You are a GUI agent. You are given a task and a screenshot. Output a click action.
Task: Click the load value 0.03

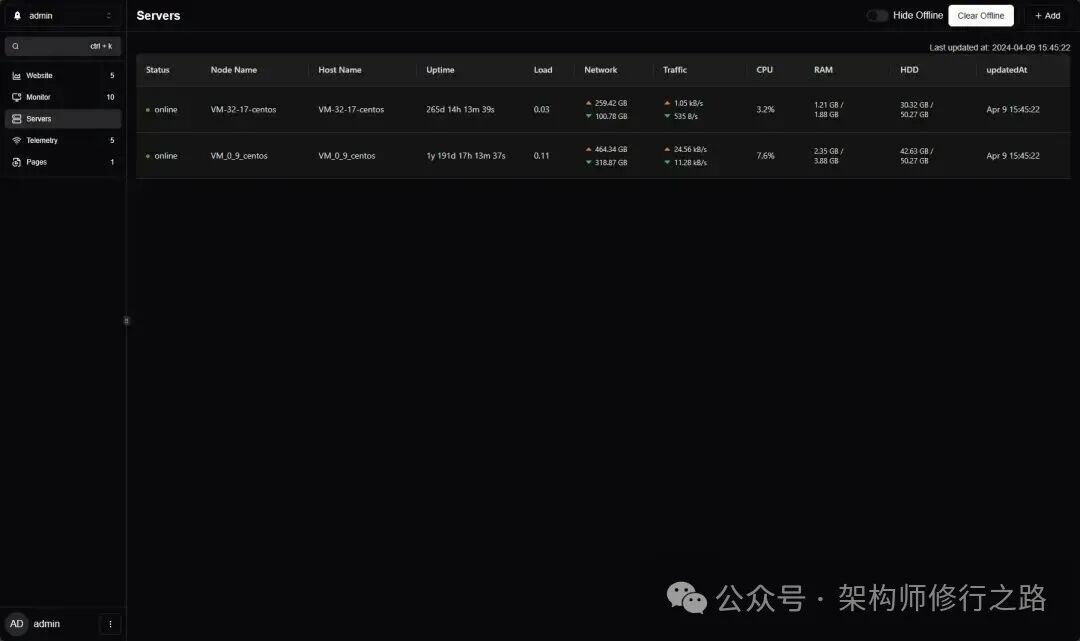coord(541,109)
